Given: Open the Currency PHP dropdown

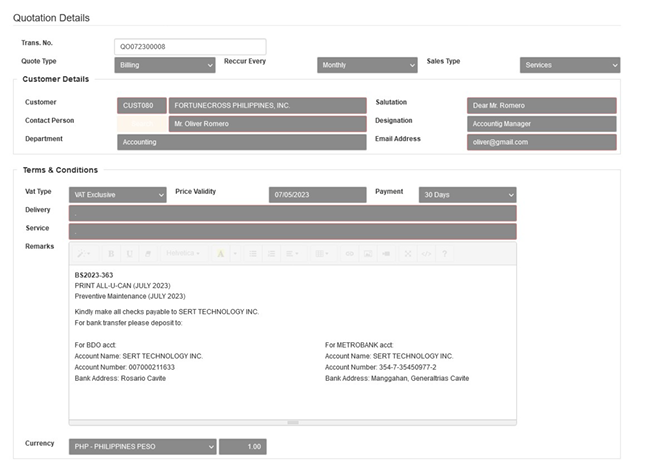Looking at the screenshot, I should click(x=143, y=447).
